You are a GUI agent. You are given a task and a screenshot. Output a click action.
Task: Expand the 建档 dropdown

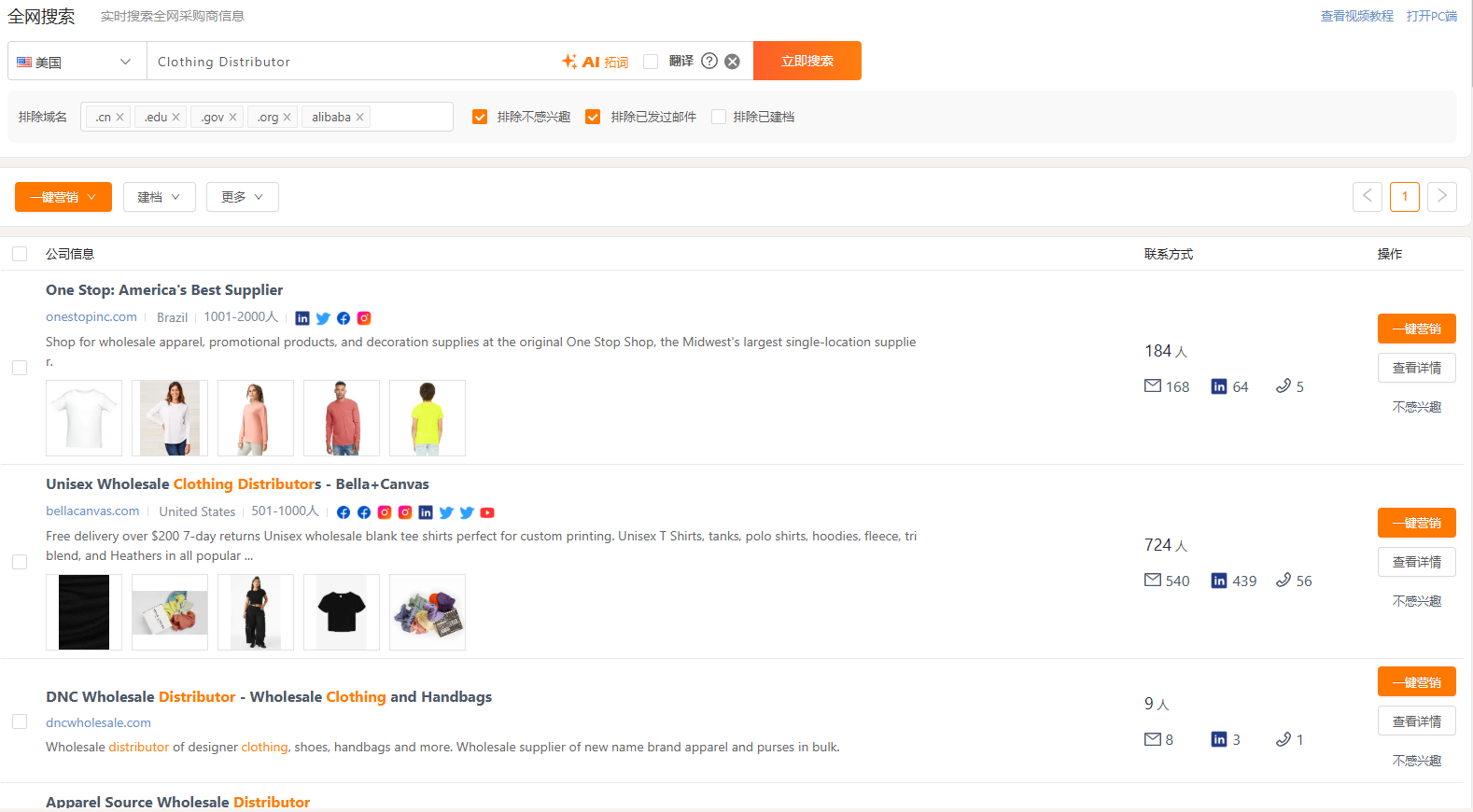[160, 197]
